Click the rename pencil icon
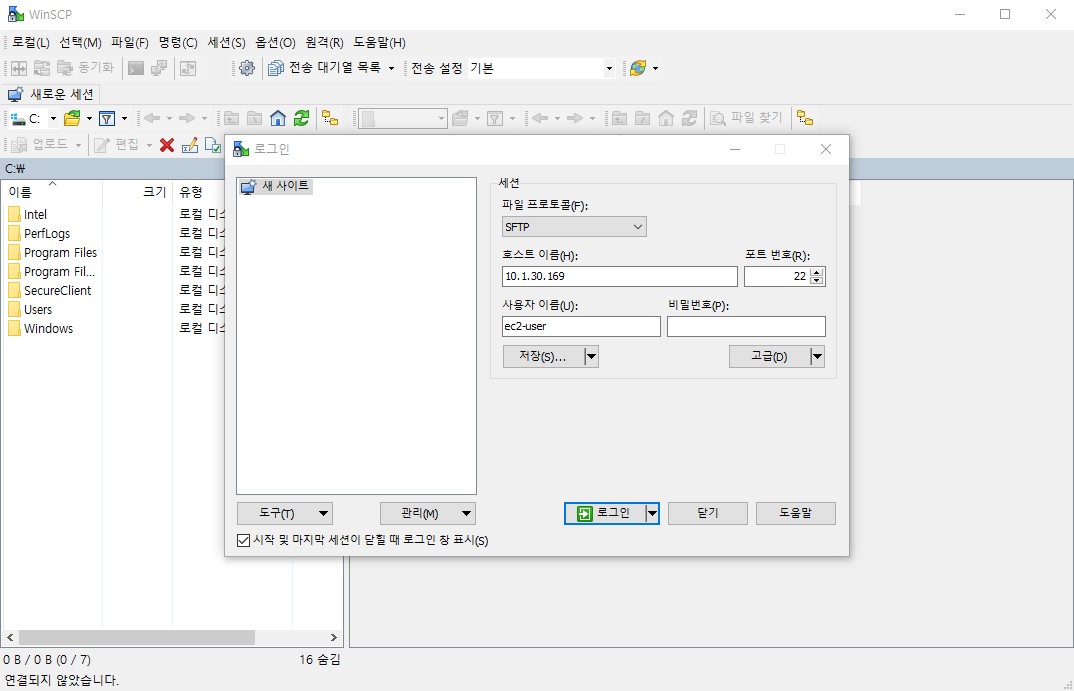This screenshot has height=691, width=1074. click(190, 145)
